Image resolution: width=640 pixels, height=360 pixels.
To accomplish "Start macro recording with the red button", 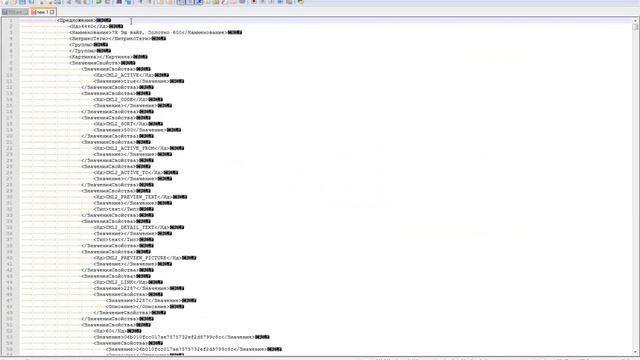I will (x=253, y=2).
